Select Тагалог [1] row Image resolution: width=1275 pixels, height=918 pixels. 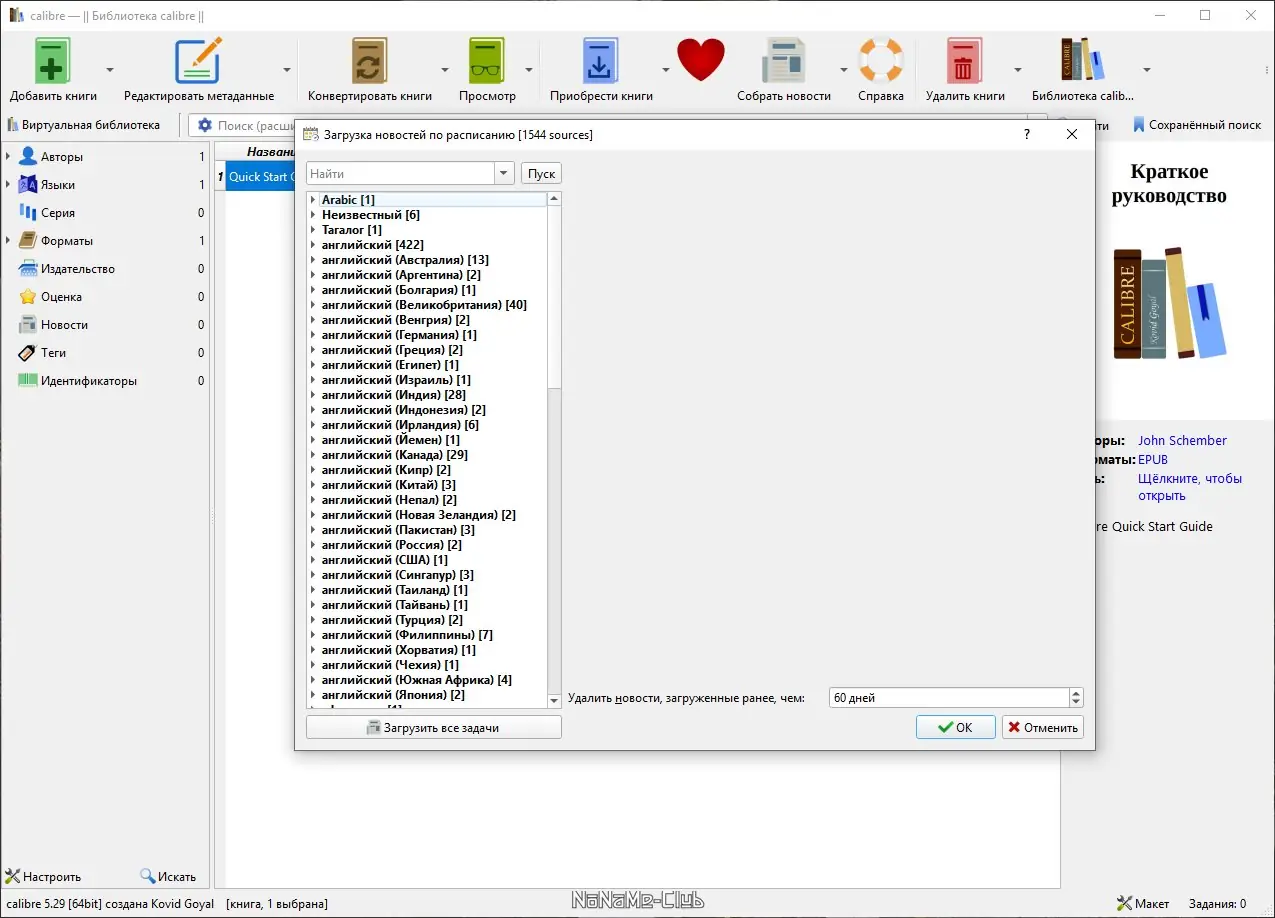click(x=351, y=230)
